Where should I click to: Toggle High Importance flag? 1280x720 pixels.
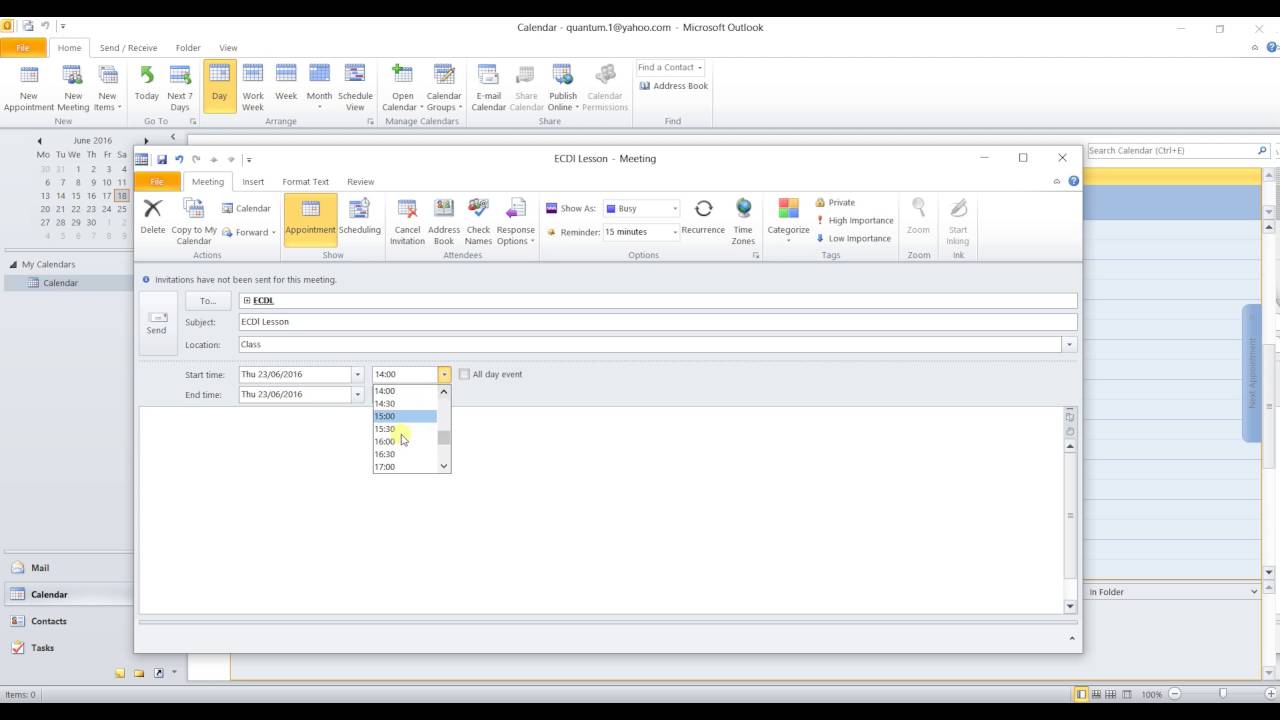855,220
